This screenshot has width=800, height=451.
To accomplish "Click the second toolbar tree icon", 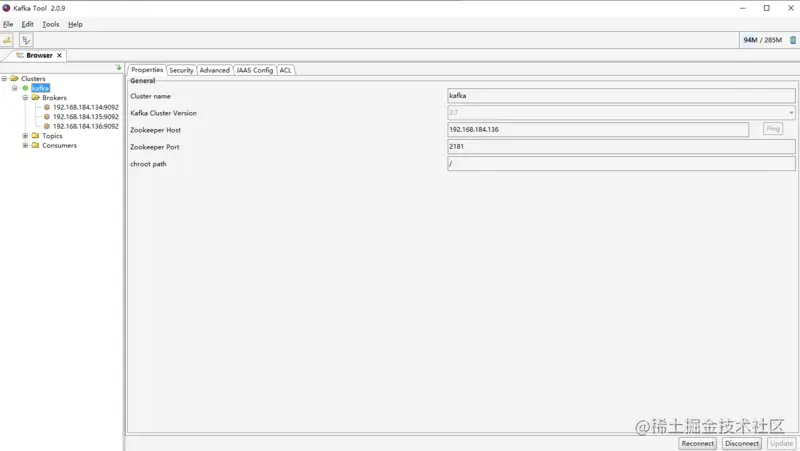I will pyautogui.click(x=26, y=40).
